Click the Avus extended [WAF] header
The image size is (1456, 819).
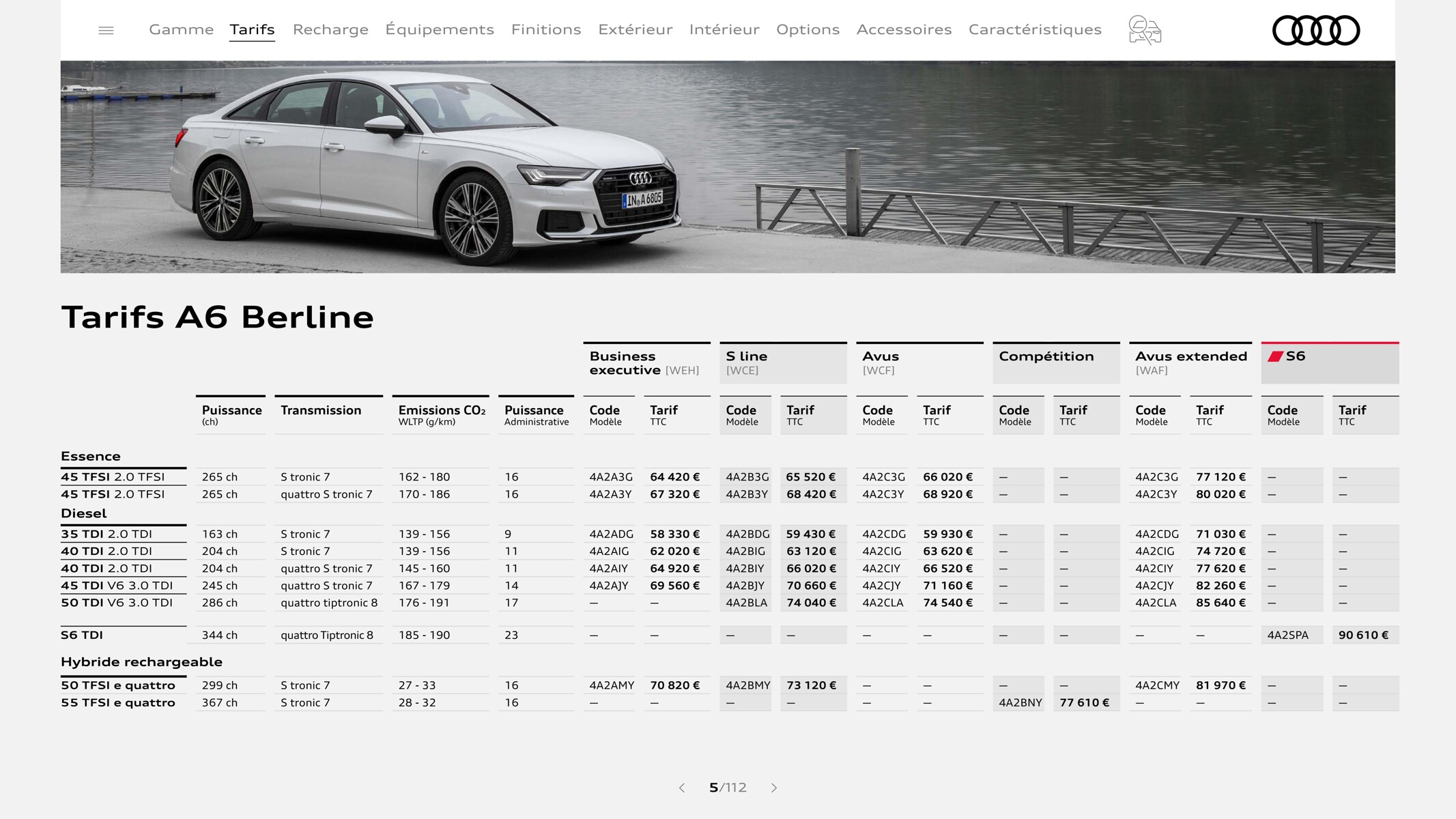pos(1190,363)
